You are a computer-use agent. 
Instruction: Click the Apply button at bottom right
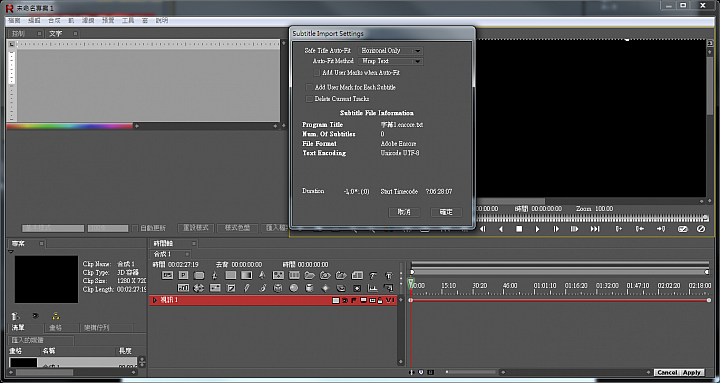coord(692,372)
